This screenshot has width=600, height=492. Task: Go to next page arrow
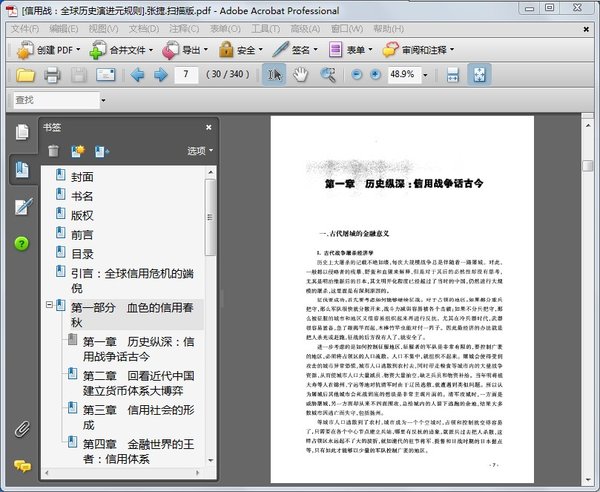[x=160, y=74]
